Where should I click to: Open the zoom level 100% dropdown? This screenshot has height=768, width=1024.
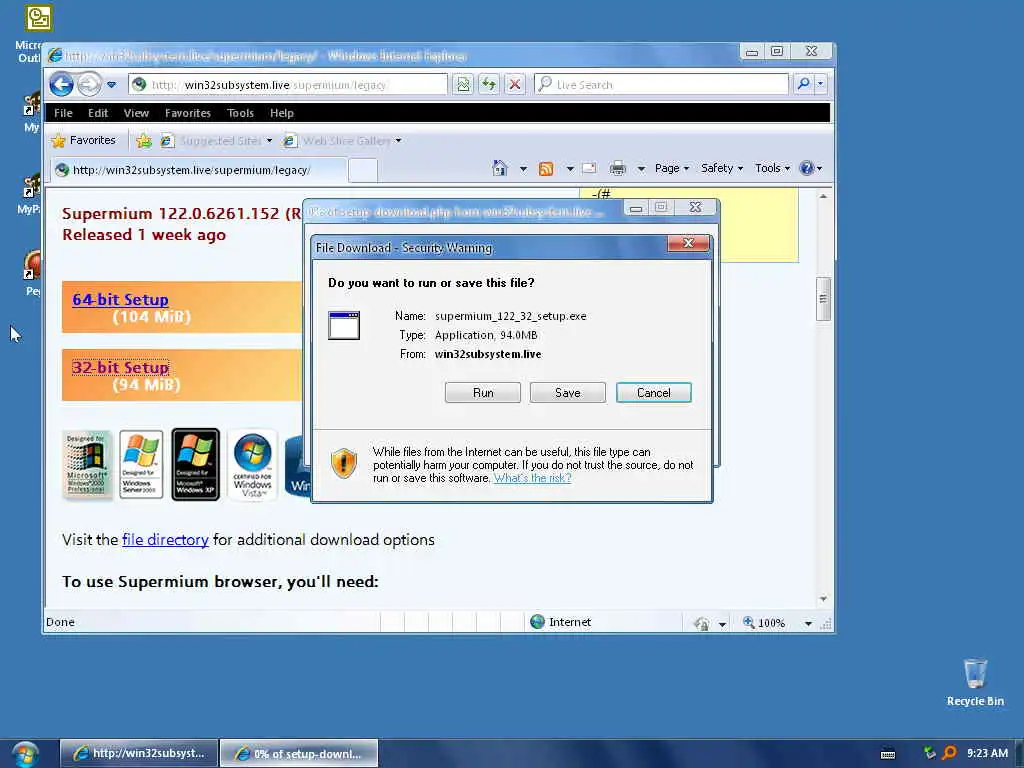tap(808, 623)
